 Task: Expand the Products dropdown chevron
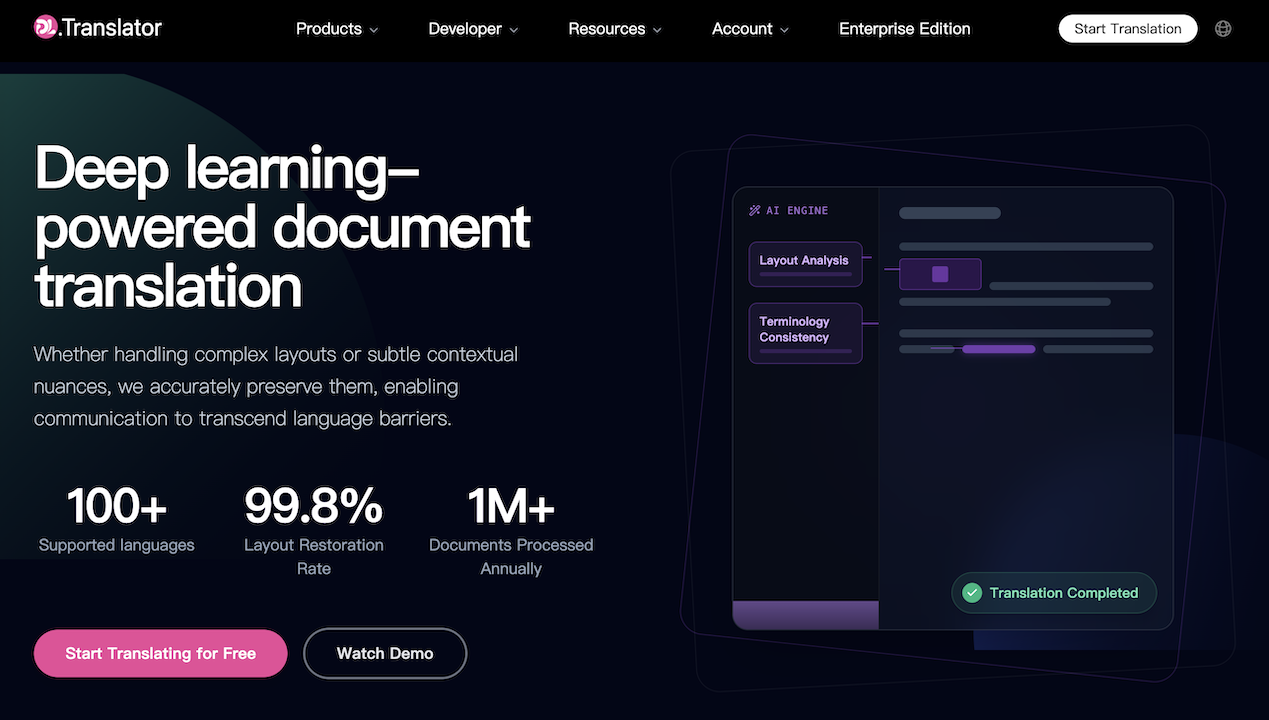374,30
